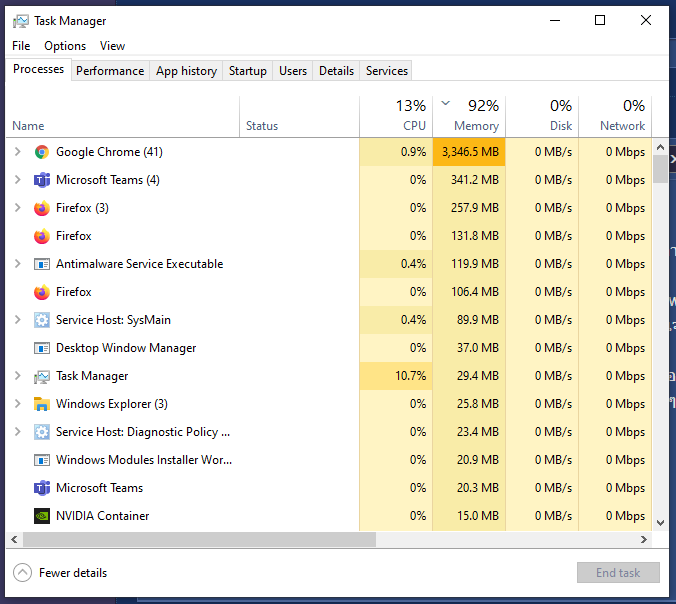Switch to the Services tab
This screenshot has height=604, width=676.
[387, 71]
